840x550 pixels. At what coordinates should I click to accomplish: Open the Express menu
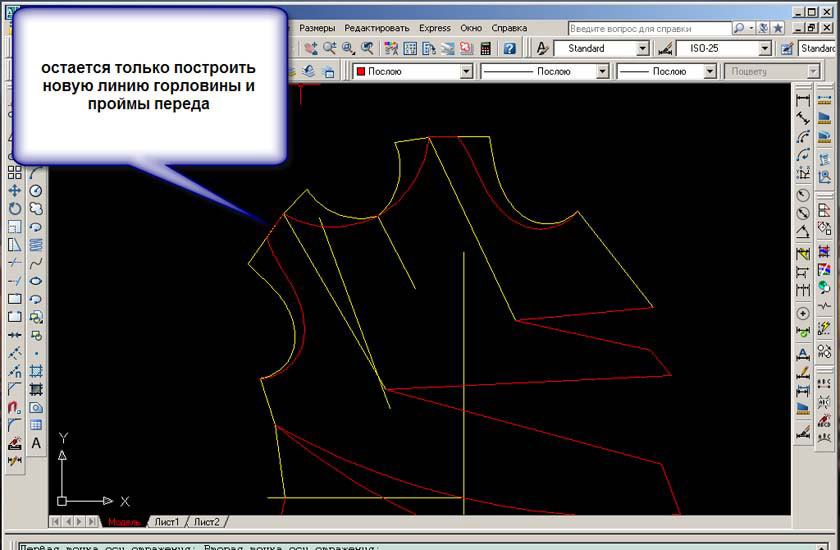[x=435, y=28]
